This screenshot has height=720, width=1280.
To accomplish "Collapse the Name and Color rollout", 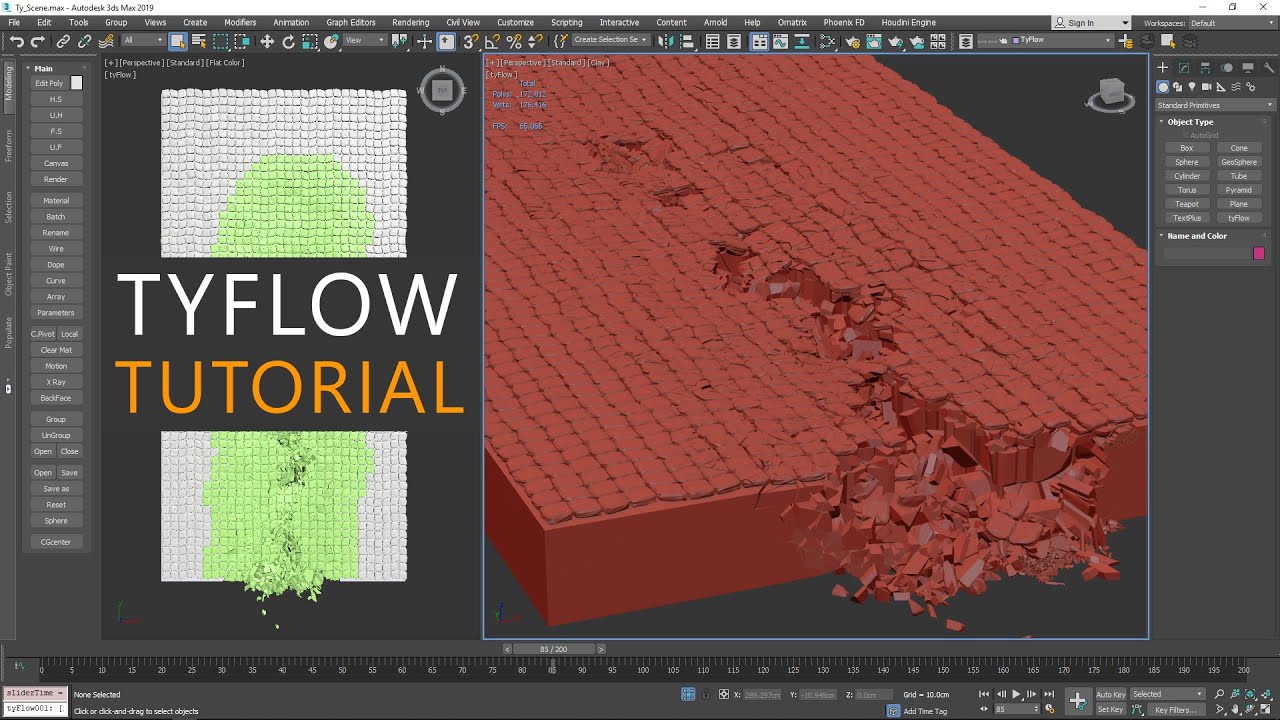I will (1197, 236).
